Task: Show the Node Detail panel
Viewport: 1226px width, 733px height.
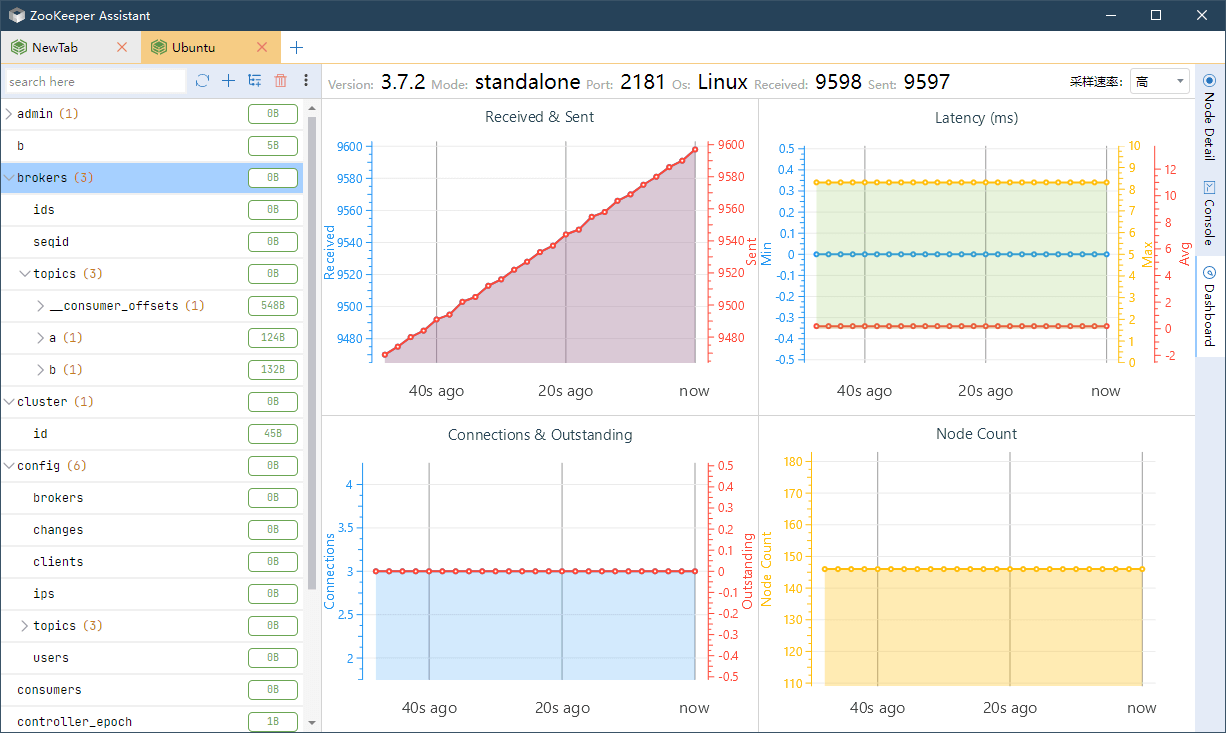Action: click(x=1211, y=110)
